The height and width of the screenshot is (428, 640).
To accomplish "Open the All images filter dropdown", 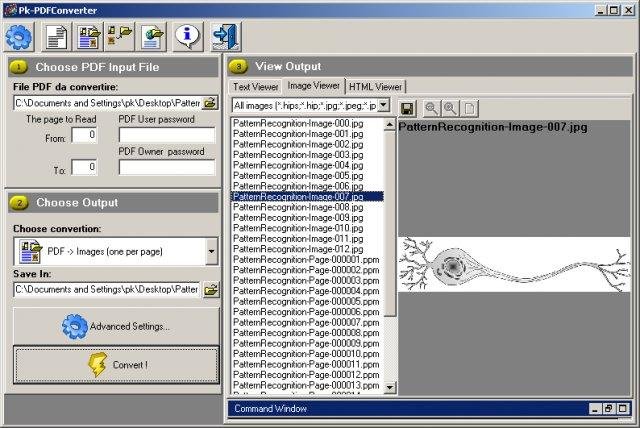I will 383,105.
